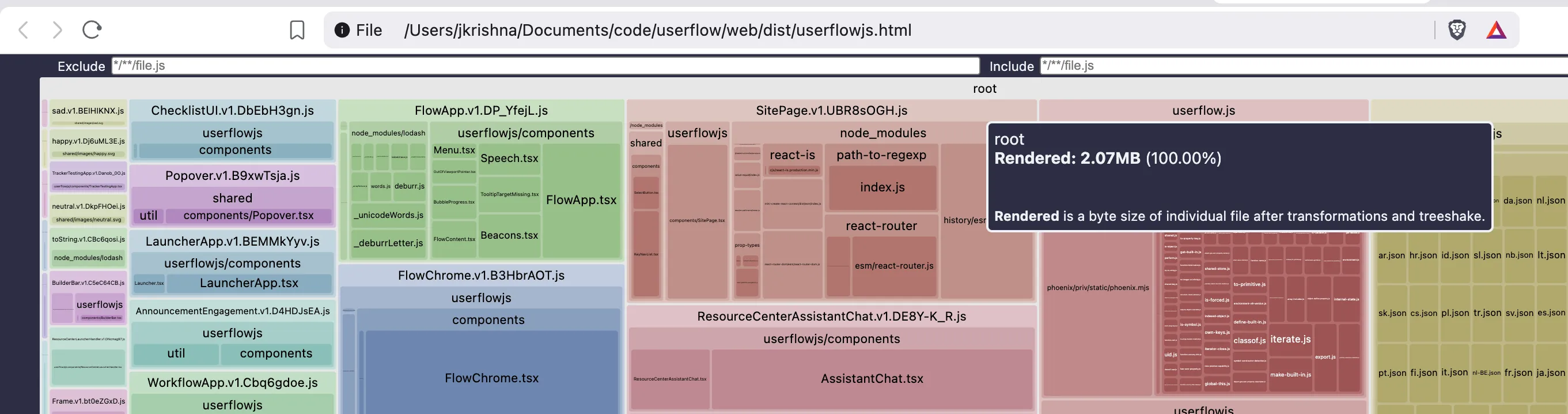The width and height of the screenshot is (1568, 414).
Task: Select the root treemap header
Action: (984, 88)
